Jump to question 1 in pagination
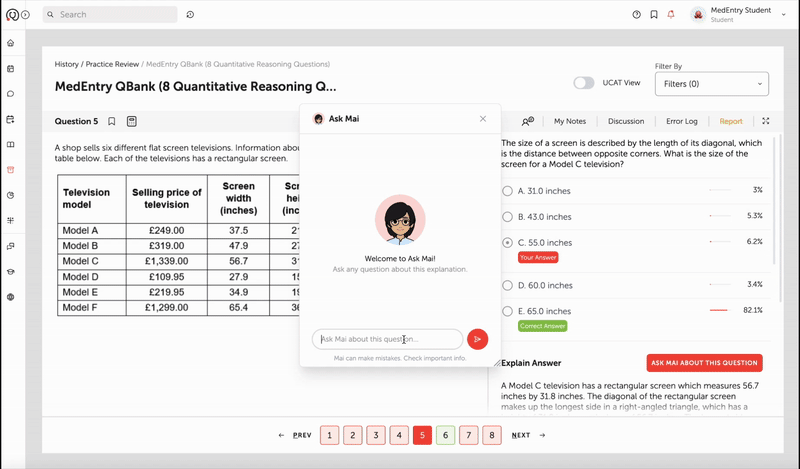The width and height of the screenshot is (800, 469). coord(330,435)
